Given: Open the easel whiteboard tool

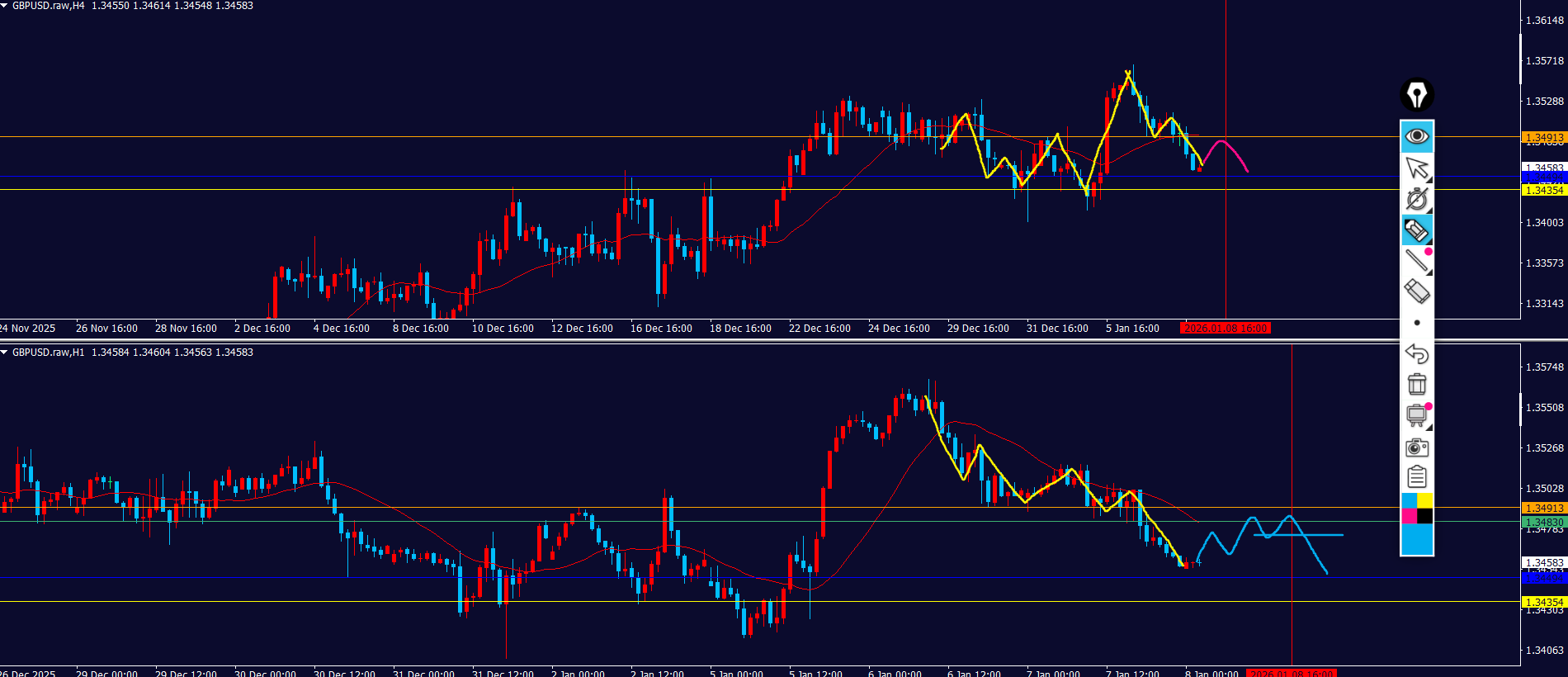Looking at the screenshot, I should click(1416, 414).
